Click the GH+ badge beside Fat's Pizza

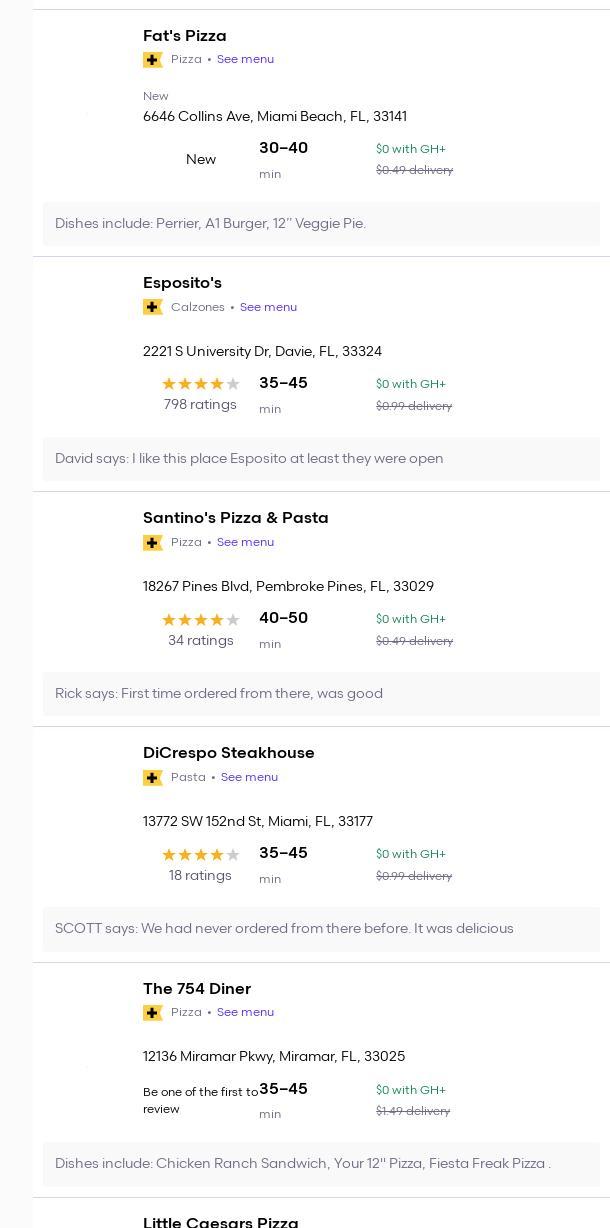click(x=153, y=60)
